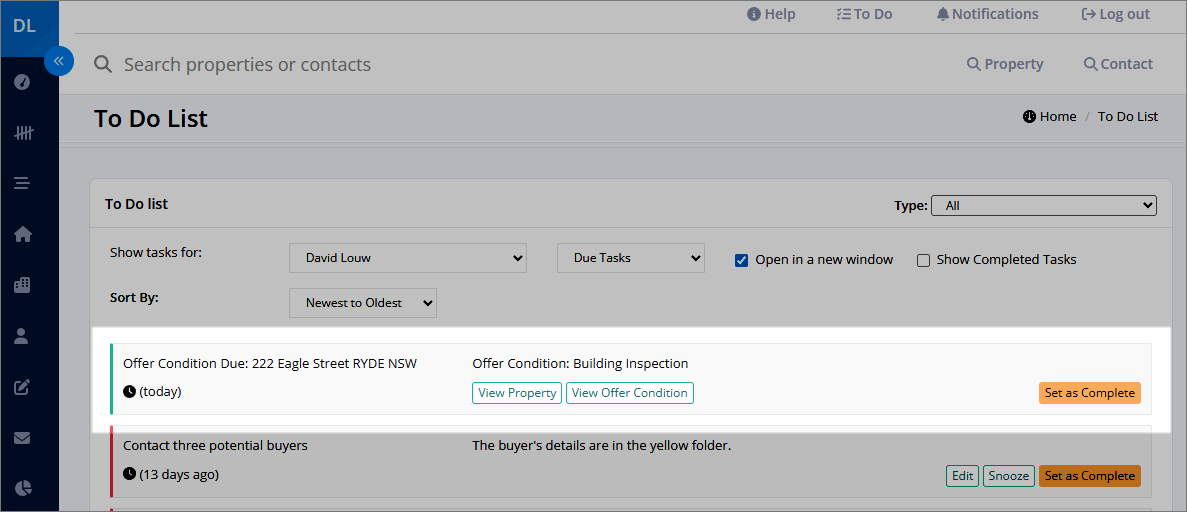Click the '(13 days ago)' due label
The image size is (1187, 512).
[x=179, y=475]
